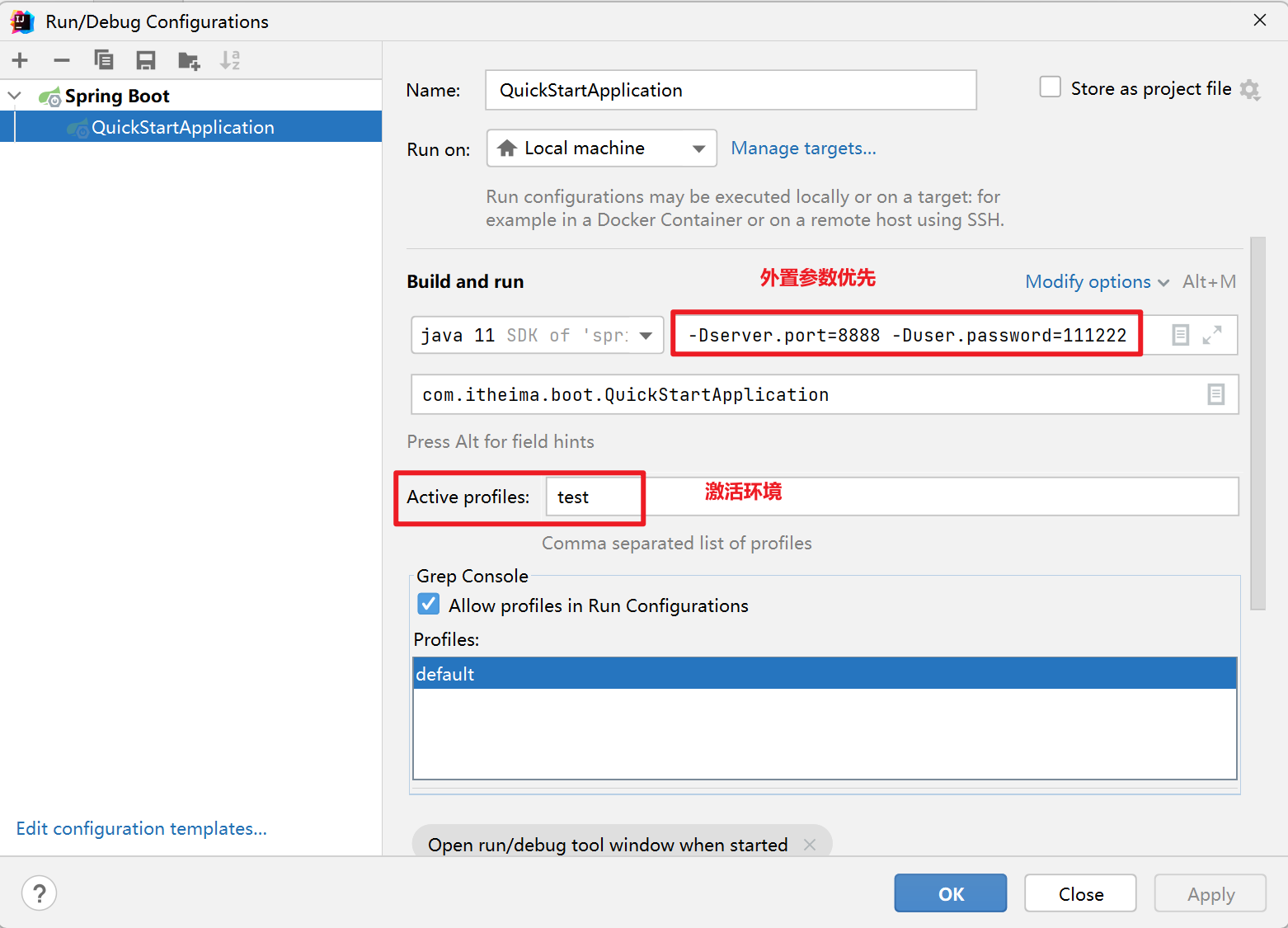Image resolution: width=1288 pixels, height=928 pixels.
Task: Click the Add New Configuration plus icon
Action: coord(20,60)
